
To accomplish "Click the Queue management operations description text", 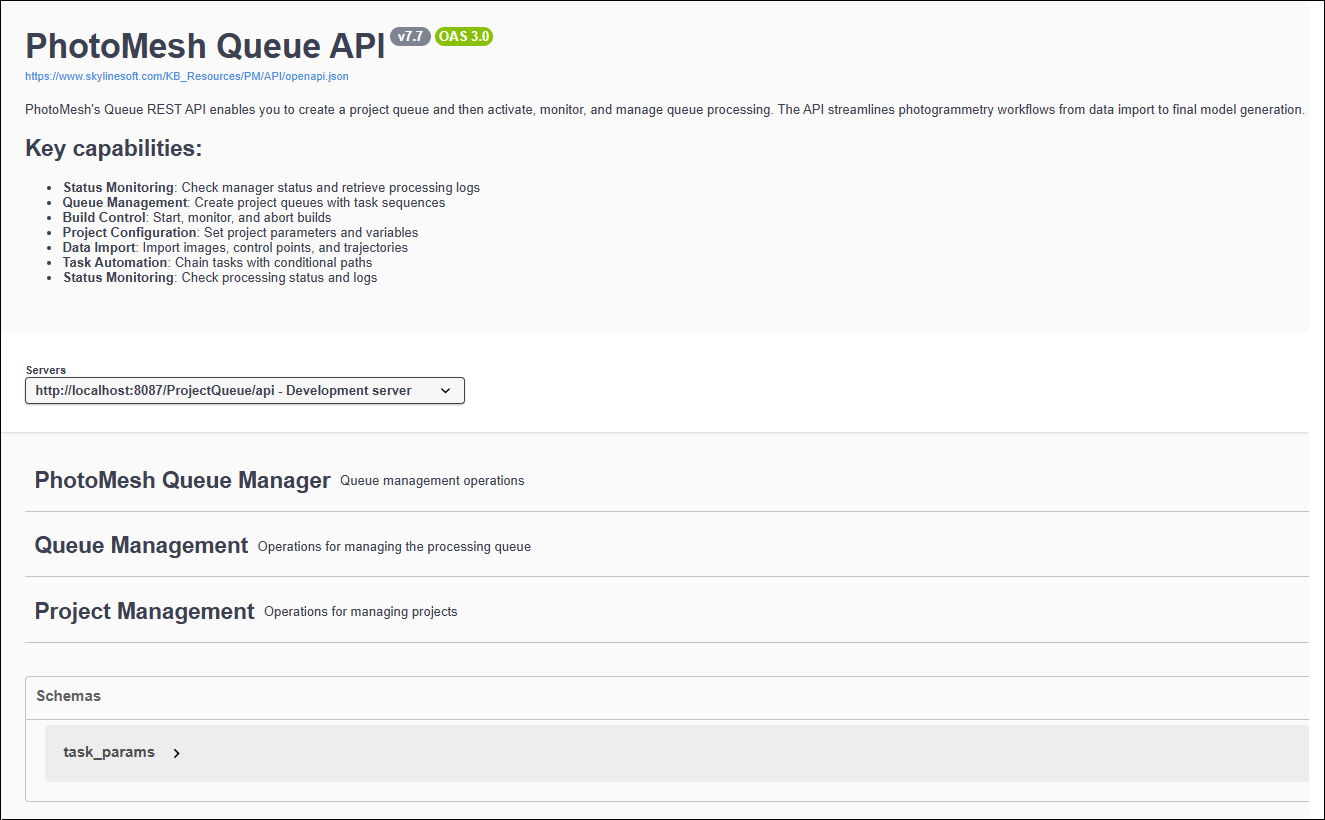I will coord(431,480).
